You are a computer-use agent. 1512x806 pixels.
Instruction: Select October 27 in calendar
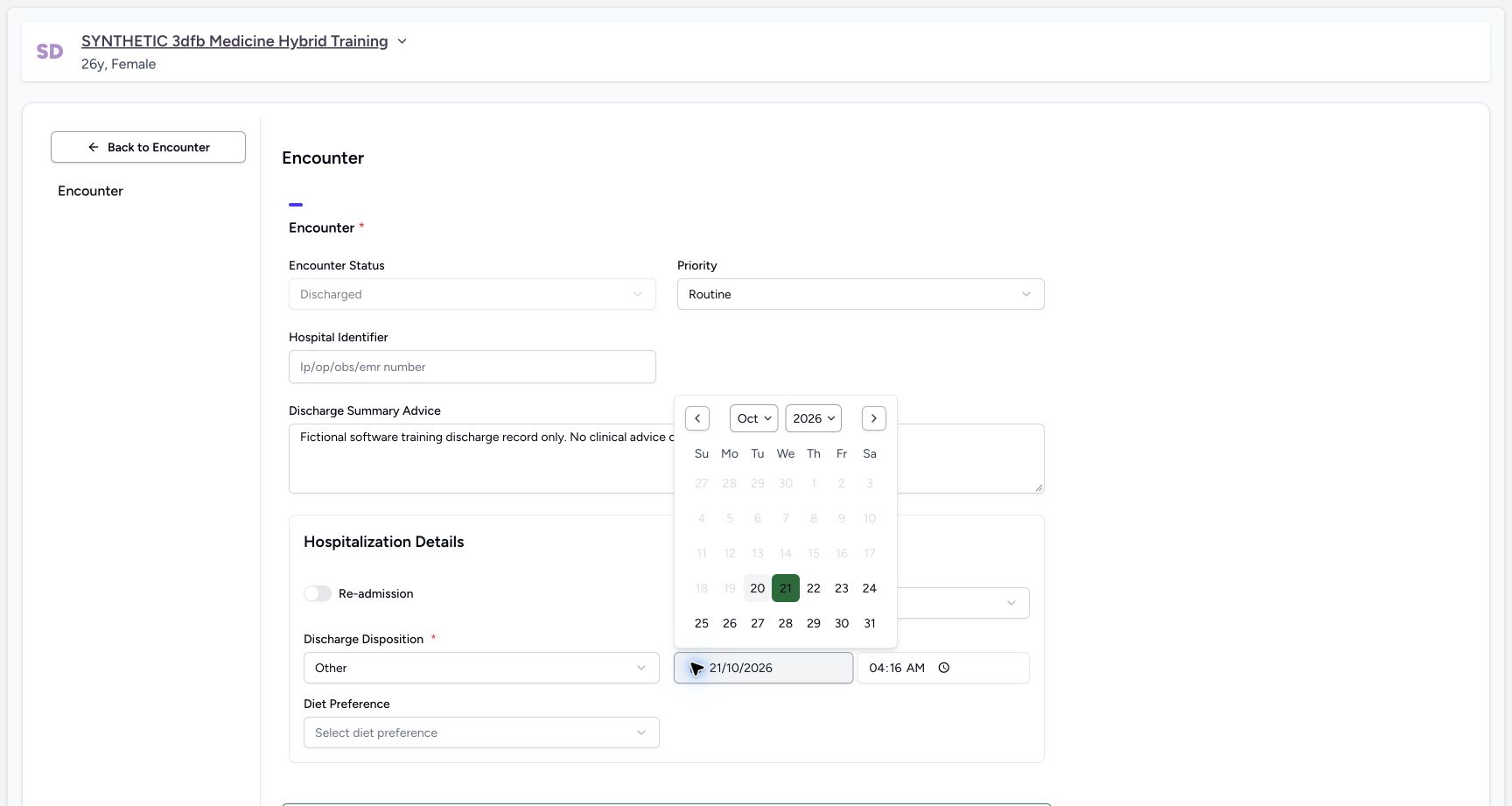click(758, 623)
